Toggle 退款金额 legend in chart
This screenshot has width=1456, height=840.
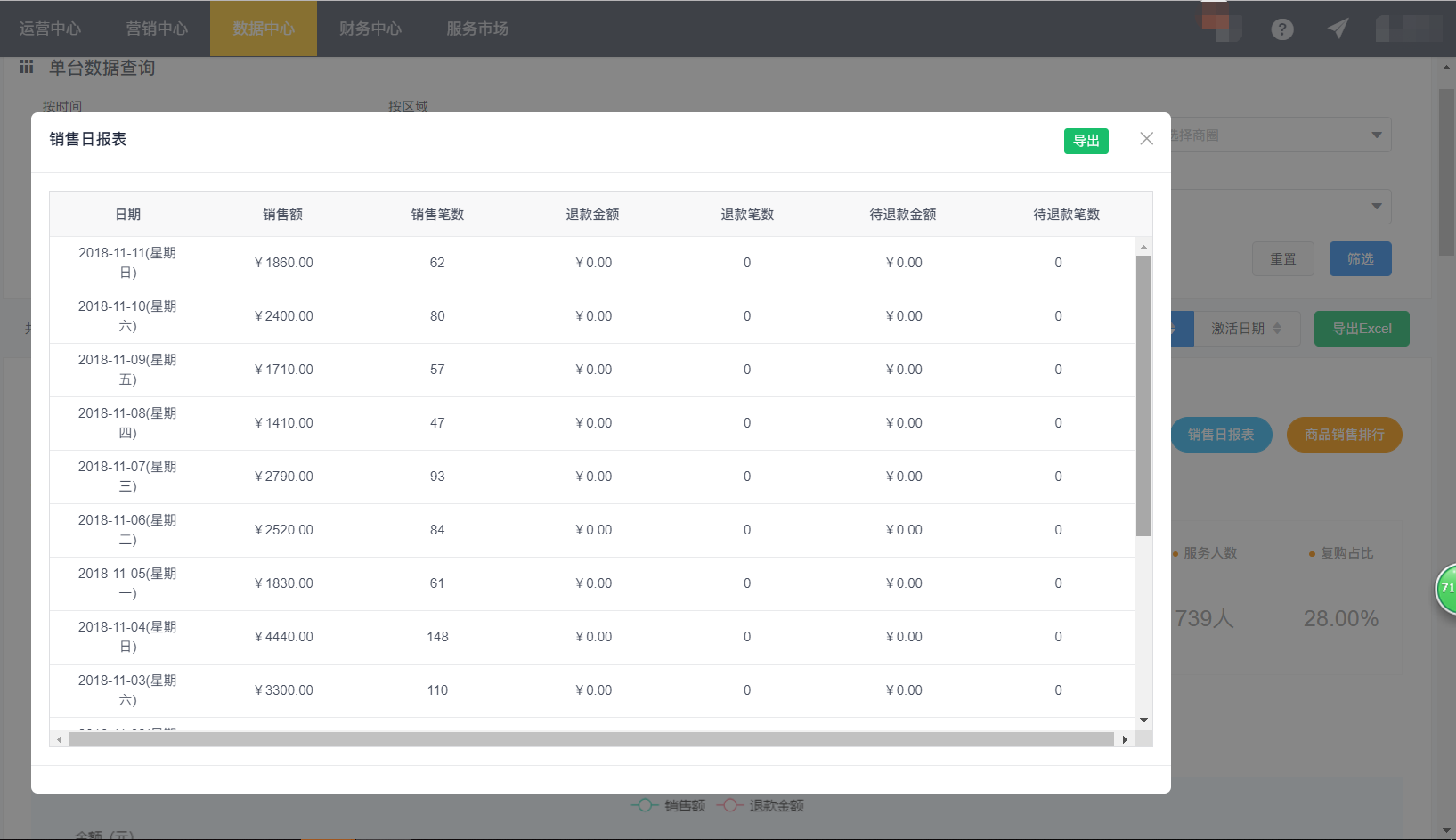760,805
